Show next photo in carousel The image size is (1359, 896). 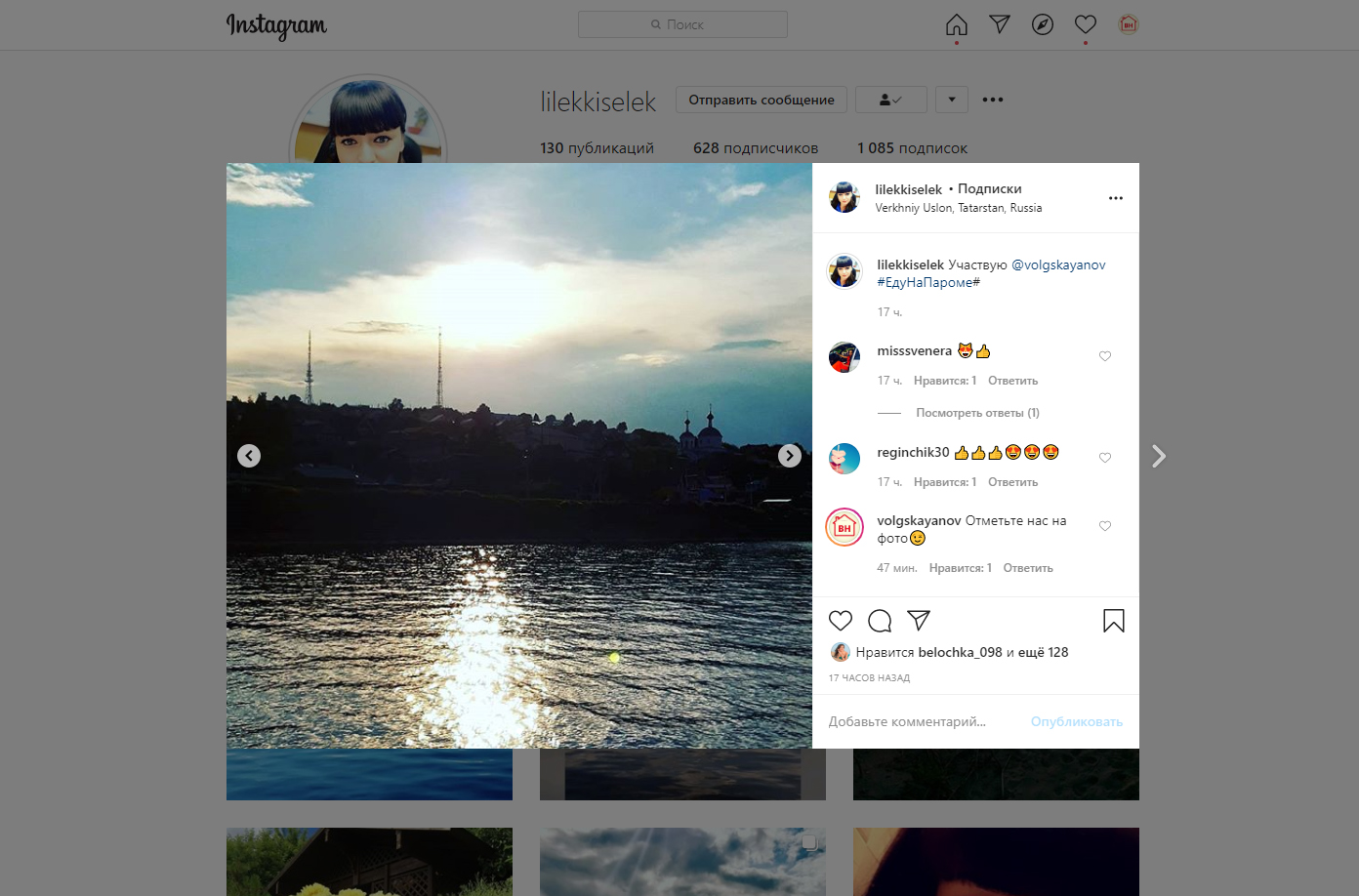(790, 456)
